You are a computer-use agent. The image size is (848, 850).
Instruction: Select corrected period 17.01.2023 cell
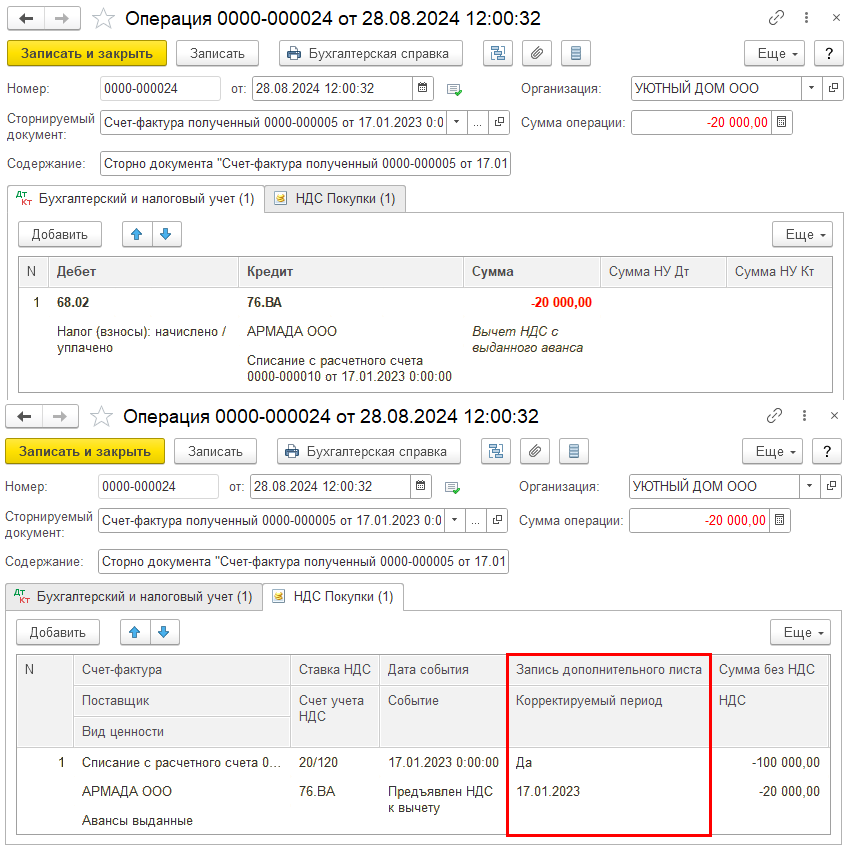tap(548, 791)
